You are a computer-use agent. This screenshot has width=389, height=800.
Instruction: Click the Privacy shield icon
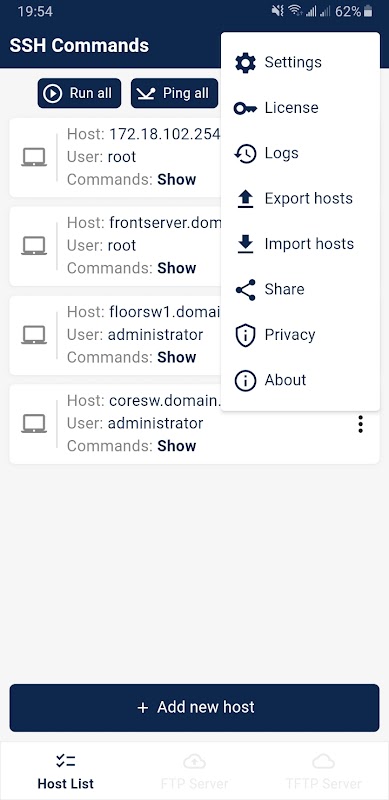click(x=245, y=335)
